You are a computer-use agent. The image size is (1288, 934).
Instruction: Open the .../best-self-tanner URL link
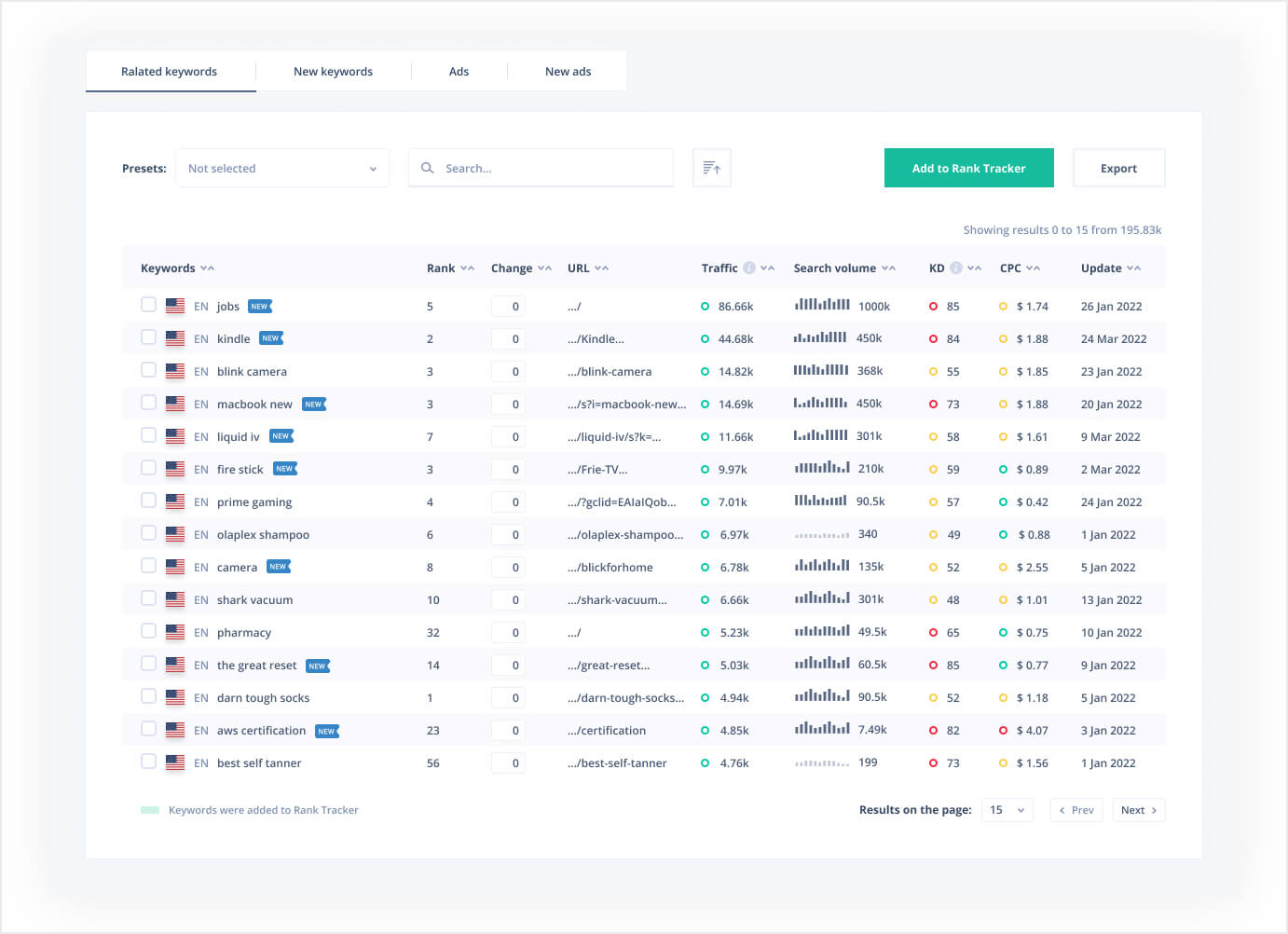(x=617, y=762)
